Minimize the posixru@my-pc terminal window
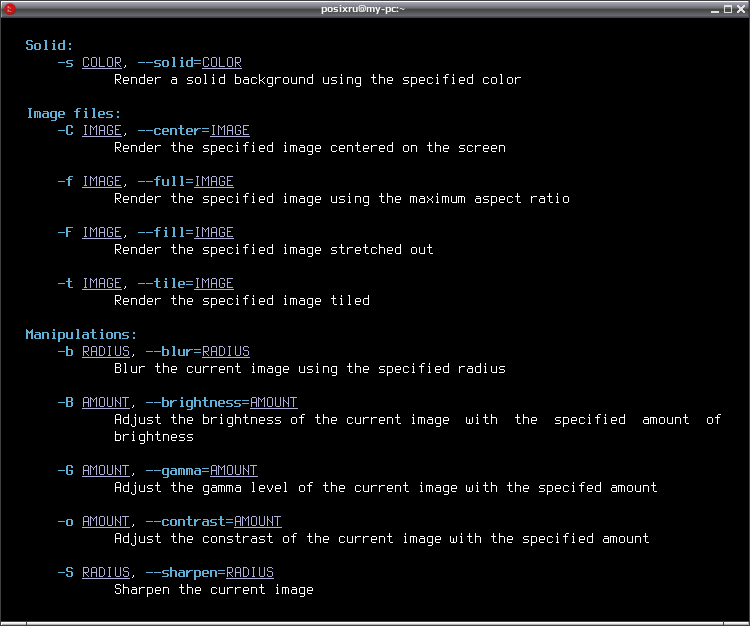Viewport: 750px width, 626px height. pos(715,9)
